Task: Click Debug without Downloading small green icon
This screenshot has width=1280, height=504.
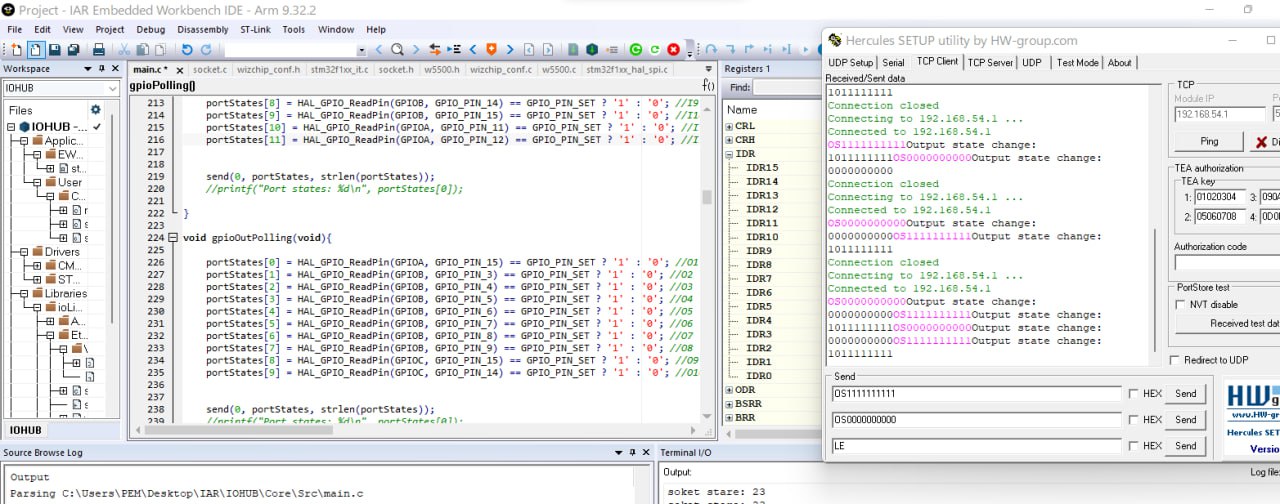Action: pos(655,49)
